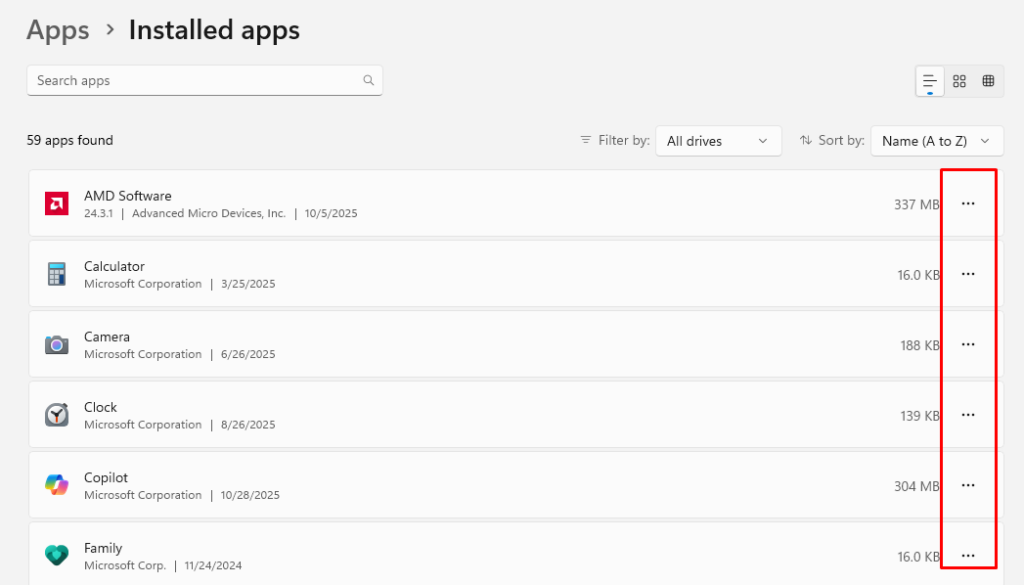
Task: Click the search magnifier icon
Action: click(368, 81)
